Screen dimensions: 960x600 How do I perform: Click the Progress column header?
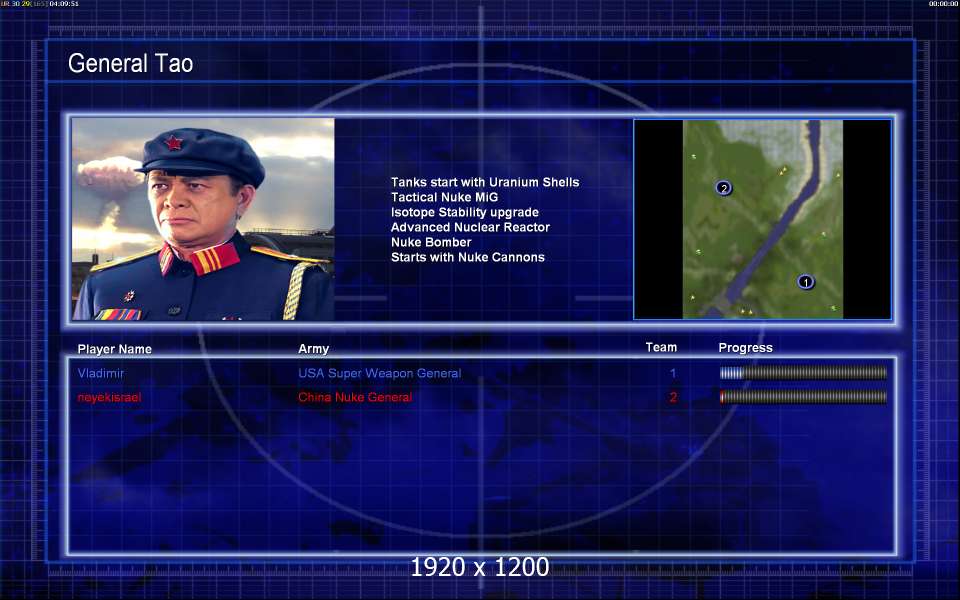[x=745, y=348]
